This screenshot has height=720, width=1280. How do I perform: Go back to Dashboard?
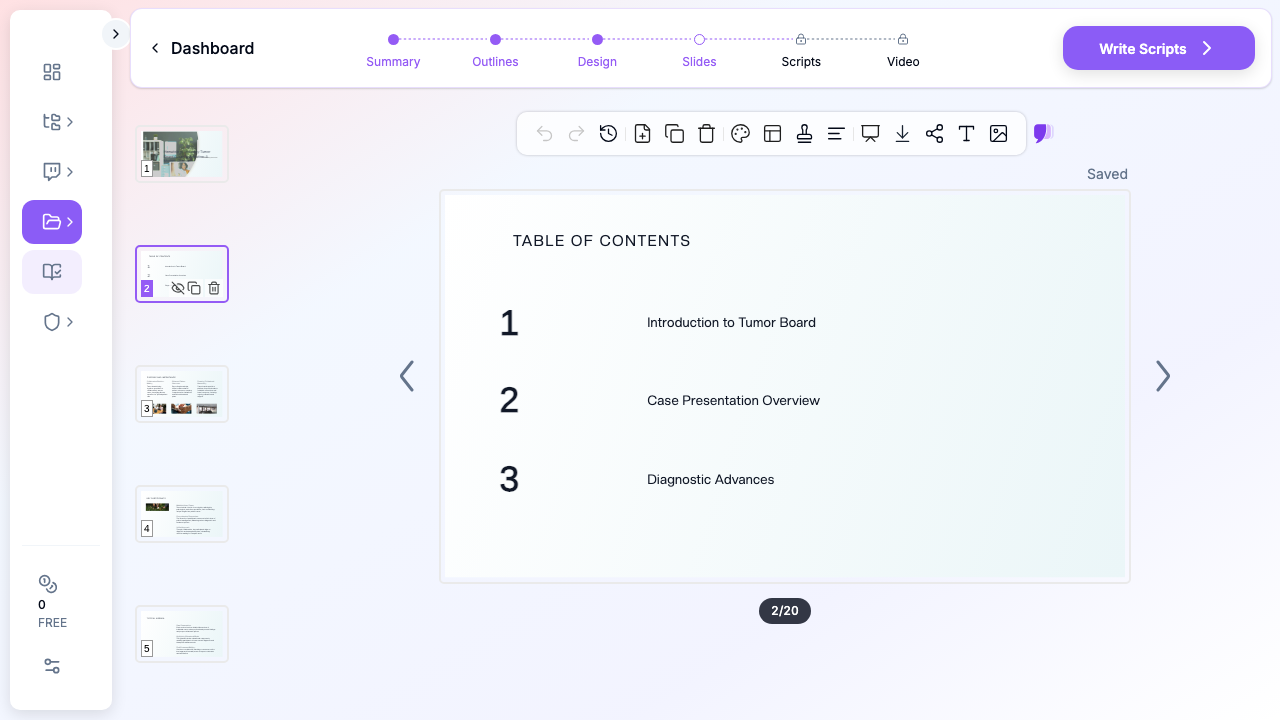point(202,48)
